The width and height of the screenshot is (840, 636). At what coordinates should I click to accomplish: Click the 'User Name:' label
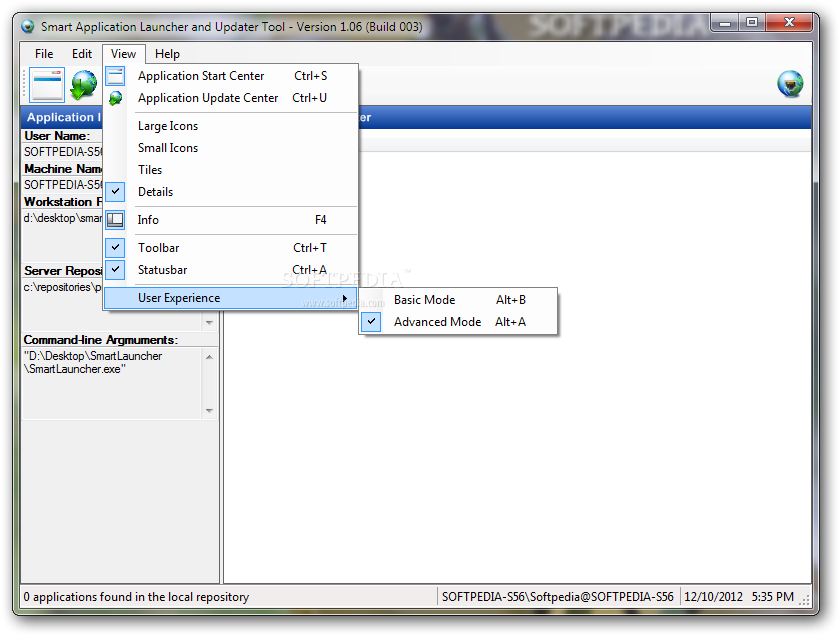[x=57, y=136]
